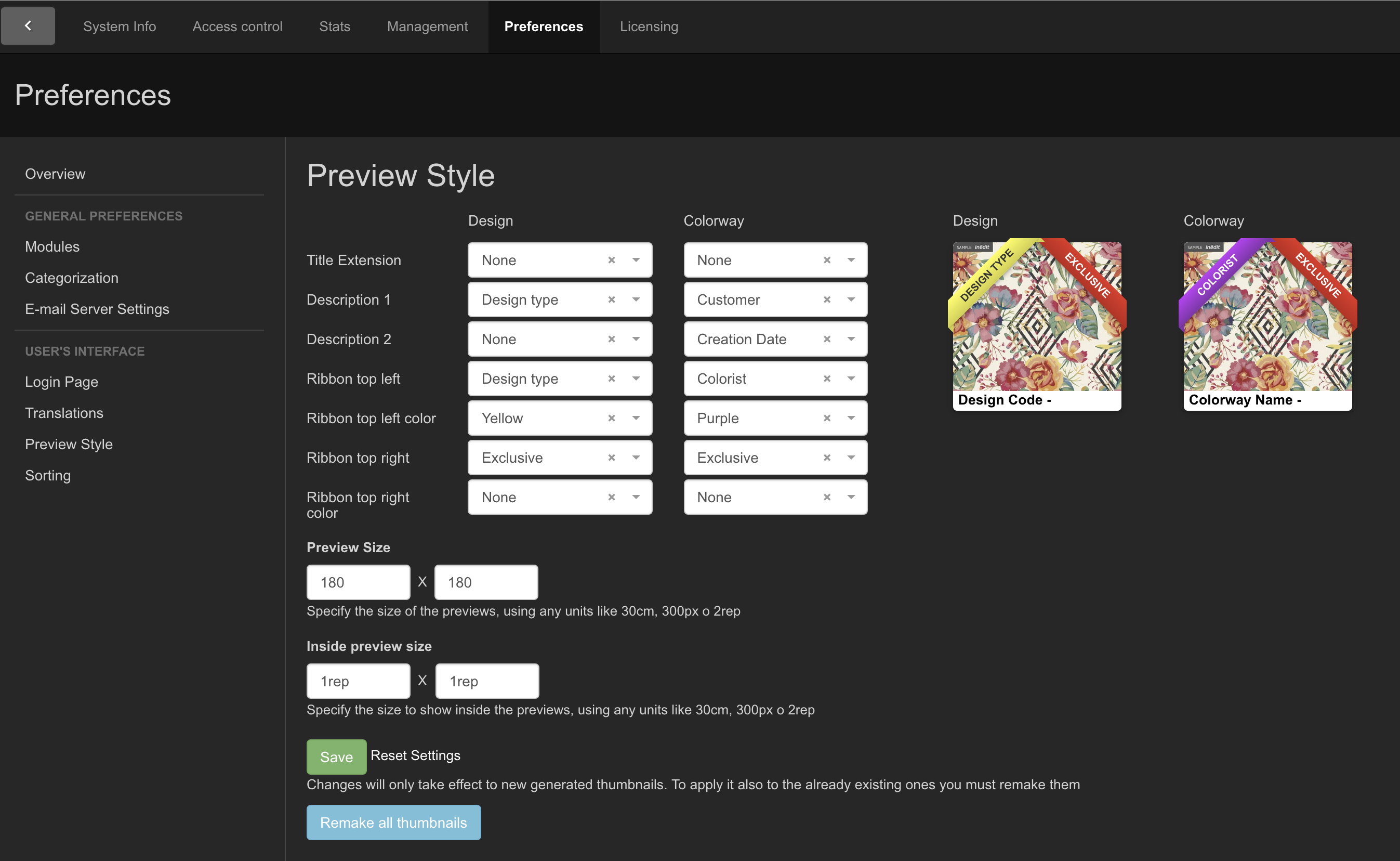Clear the Colorway Creation Date selection

pos(826,339)
